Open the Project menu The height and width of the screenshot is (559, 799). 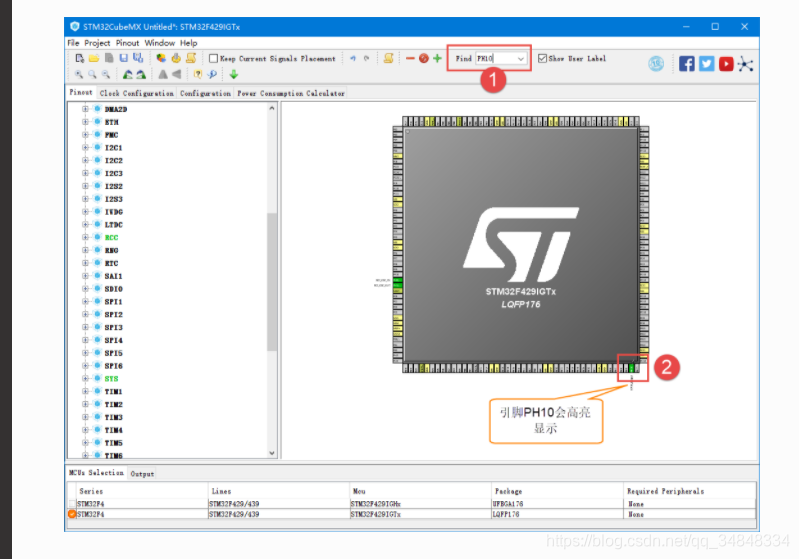97,43
